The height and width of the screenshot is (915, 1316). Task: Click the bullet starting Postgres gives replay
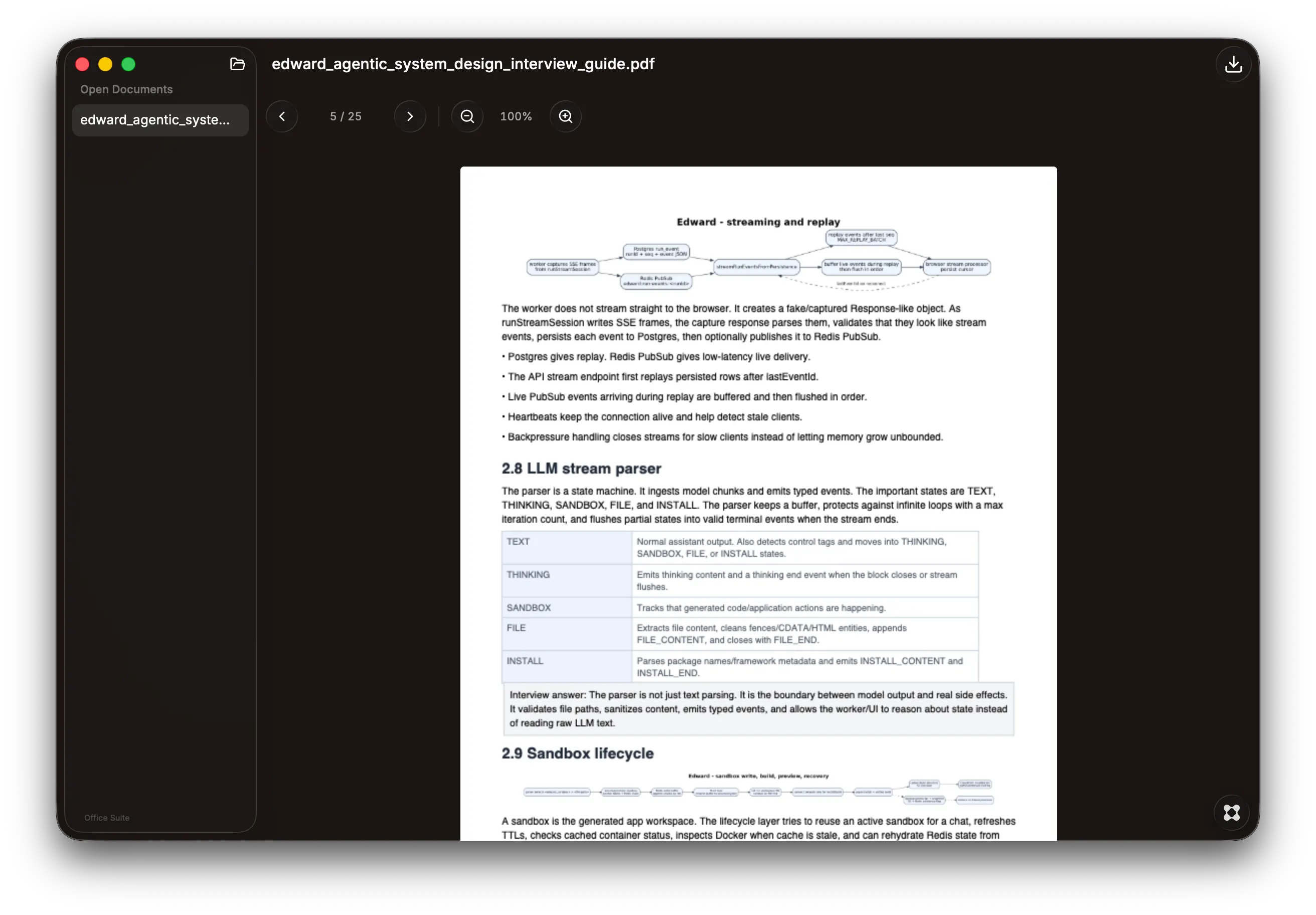click(x=655, y=357)
